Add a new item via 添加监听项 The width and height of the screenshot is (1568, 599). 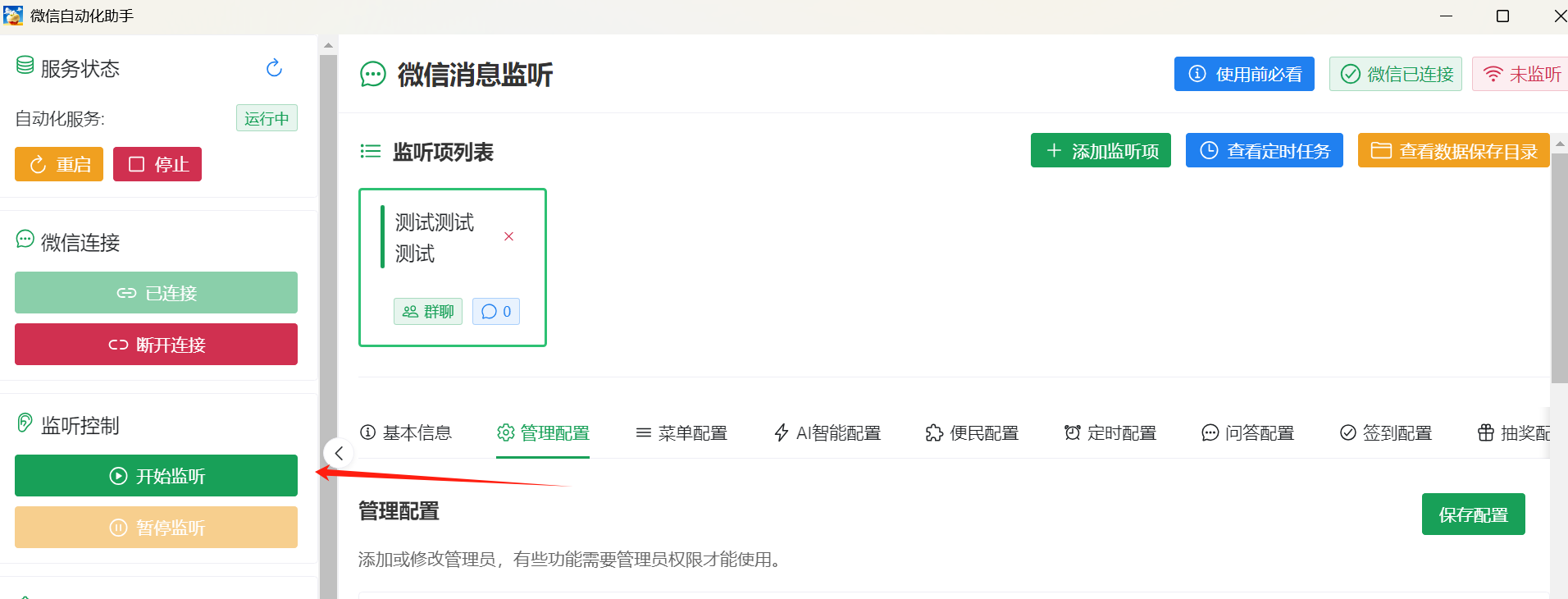pyautogui.click(x=1101, y=150)
